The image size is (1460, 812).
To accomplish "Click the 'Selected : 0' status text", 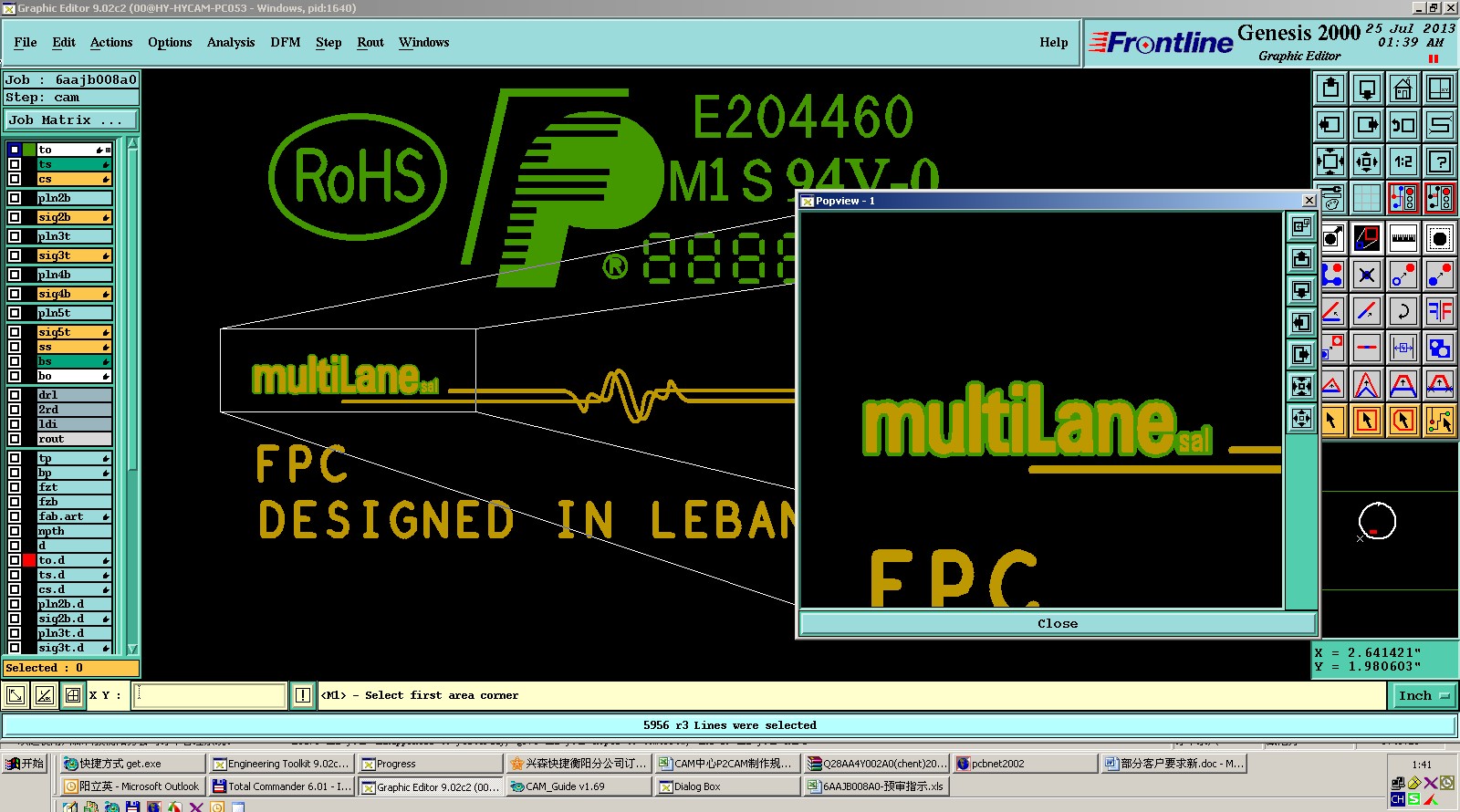I will coord(44,668).
